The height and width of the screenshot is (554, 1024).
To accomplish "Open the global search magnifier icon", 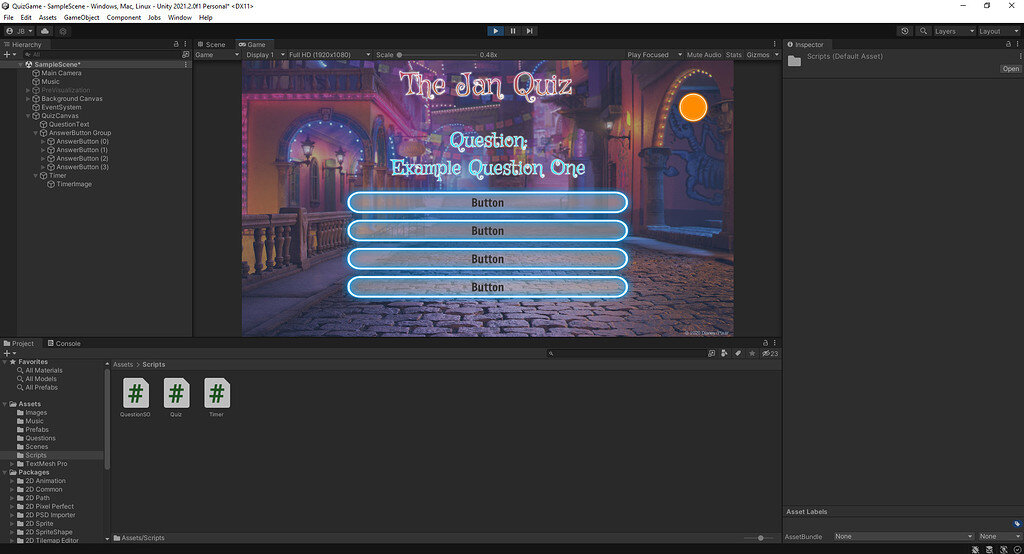I will (x=923, y=31).
